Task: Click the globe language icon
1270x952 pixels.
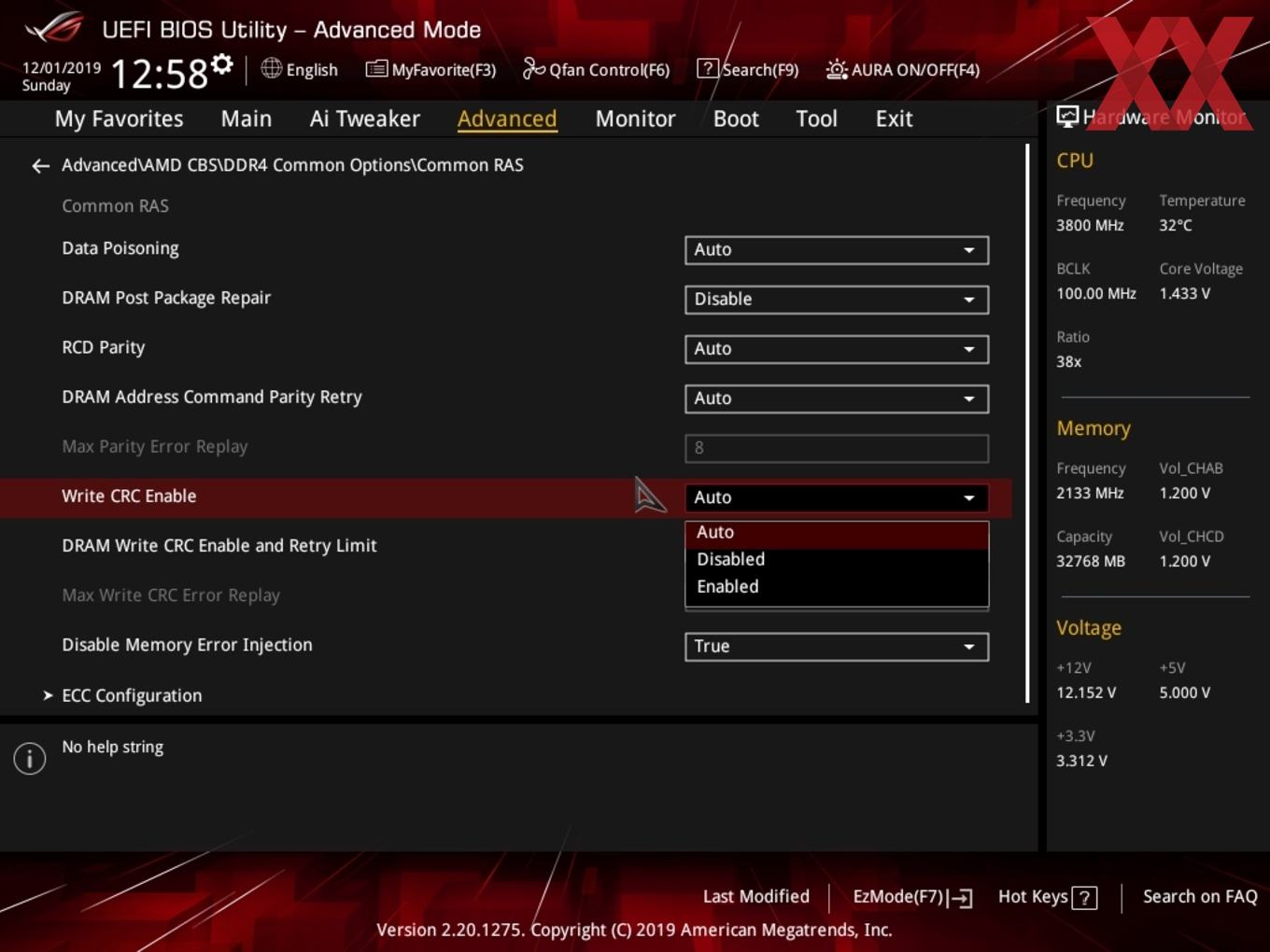Action: pyautogui.click(x=271, y=68)
